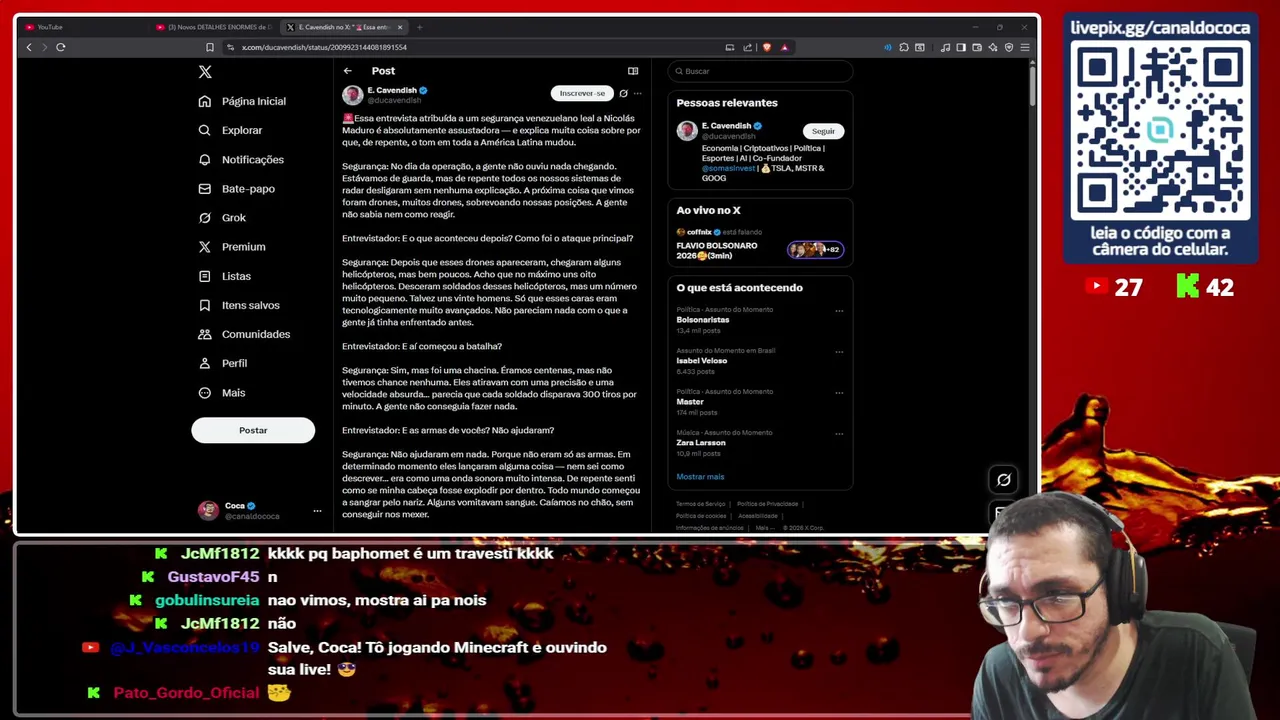Toggle reading view icon beside Post header
Viewport: 1280px width, 720px height.
coord(633,71)
